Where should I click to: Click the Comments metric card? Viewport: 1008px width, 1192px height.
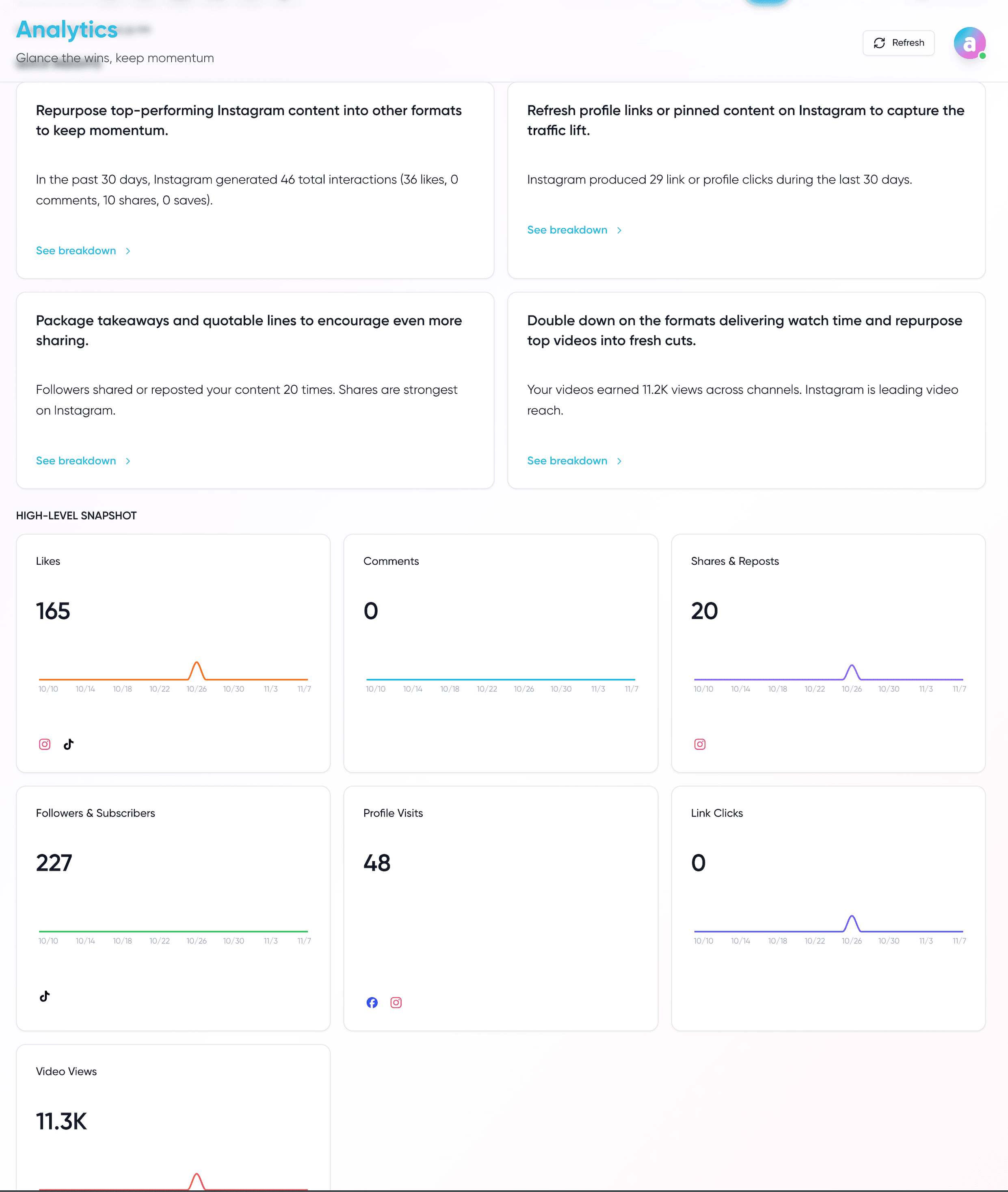500,653
